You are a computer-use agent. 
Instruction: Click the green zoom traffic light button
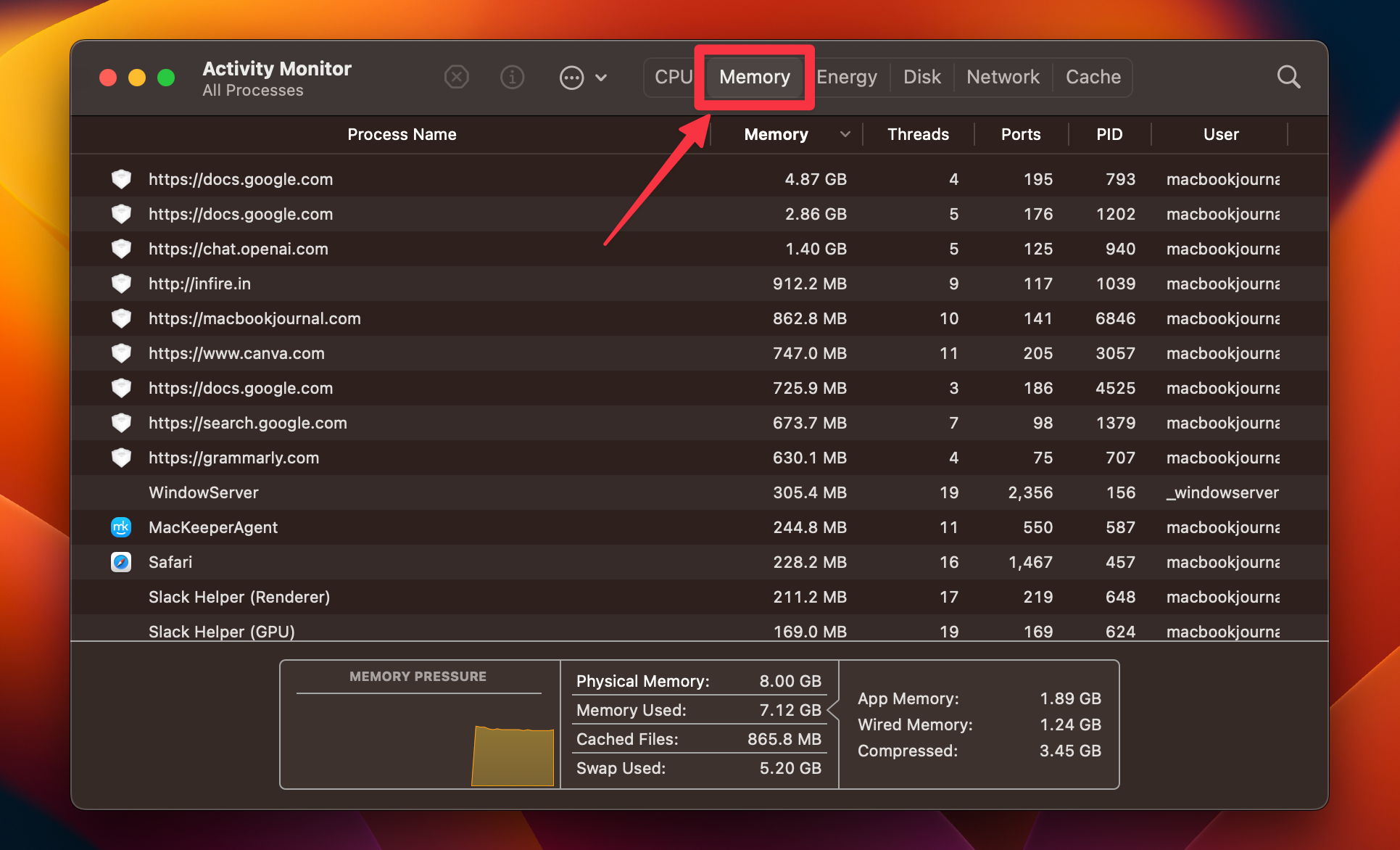coord(166,77)
